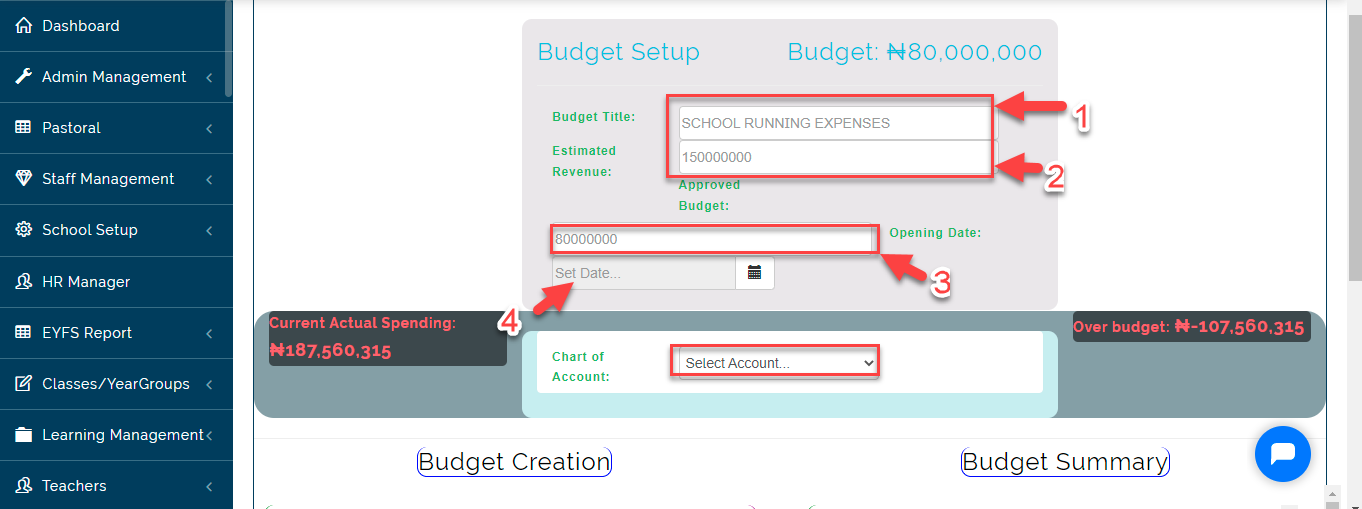Open the Staff Management menu item

pos(116,179)
